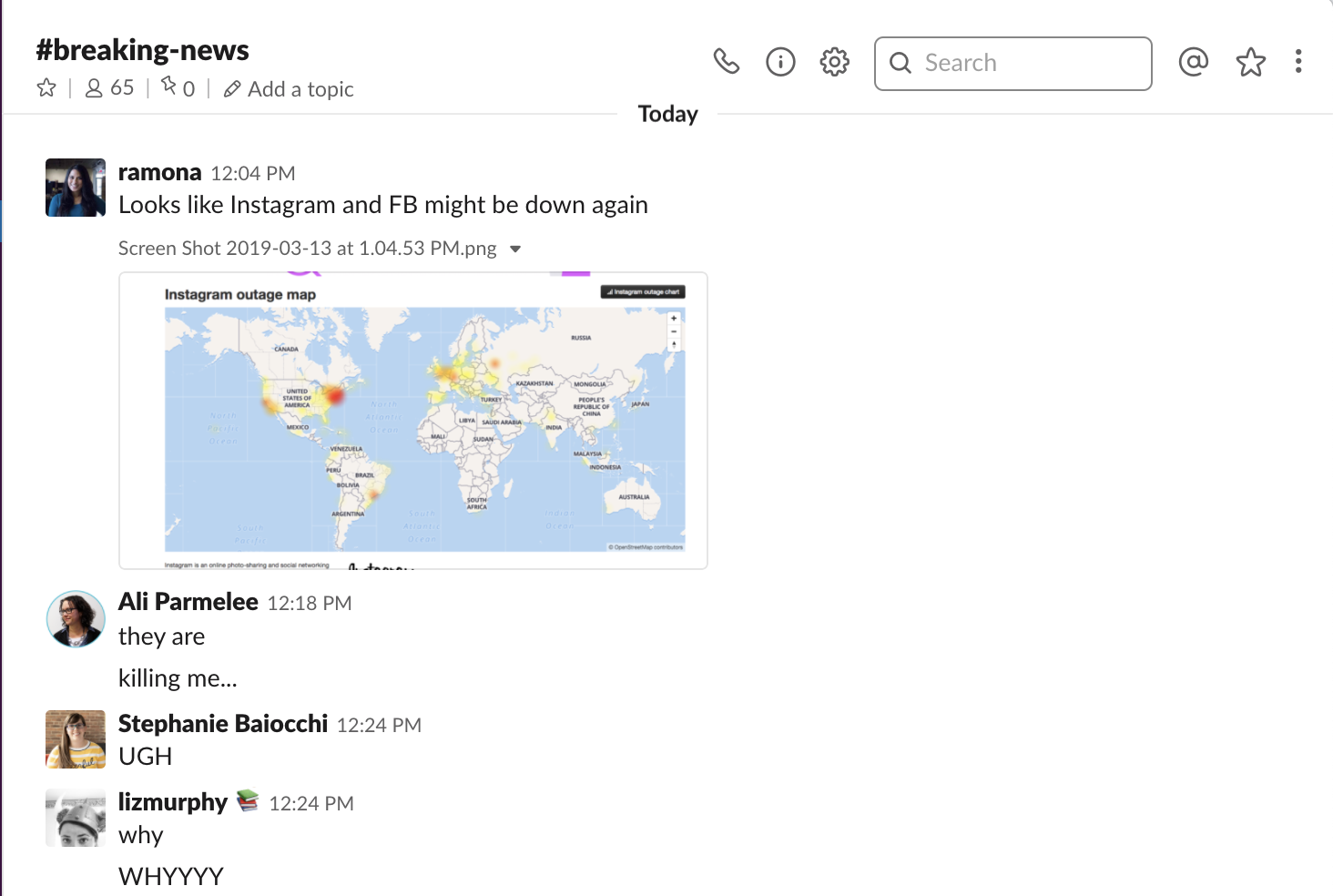The image size is (1333, 896).
Task: Click ramona's username
Action: (x=159, y=172)
